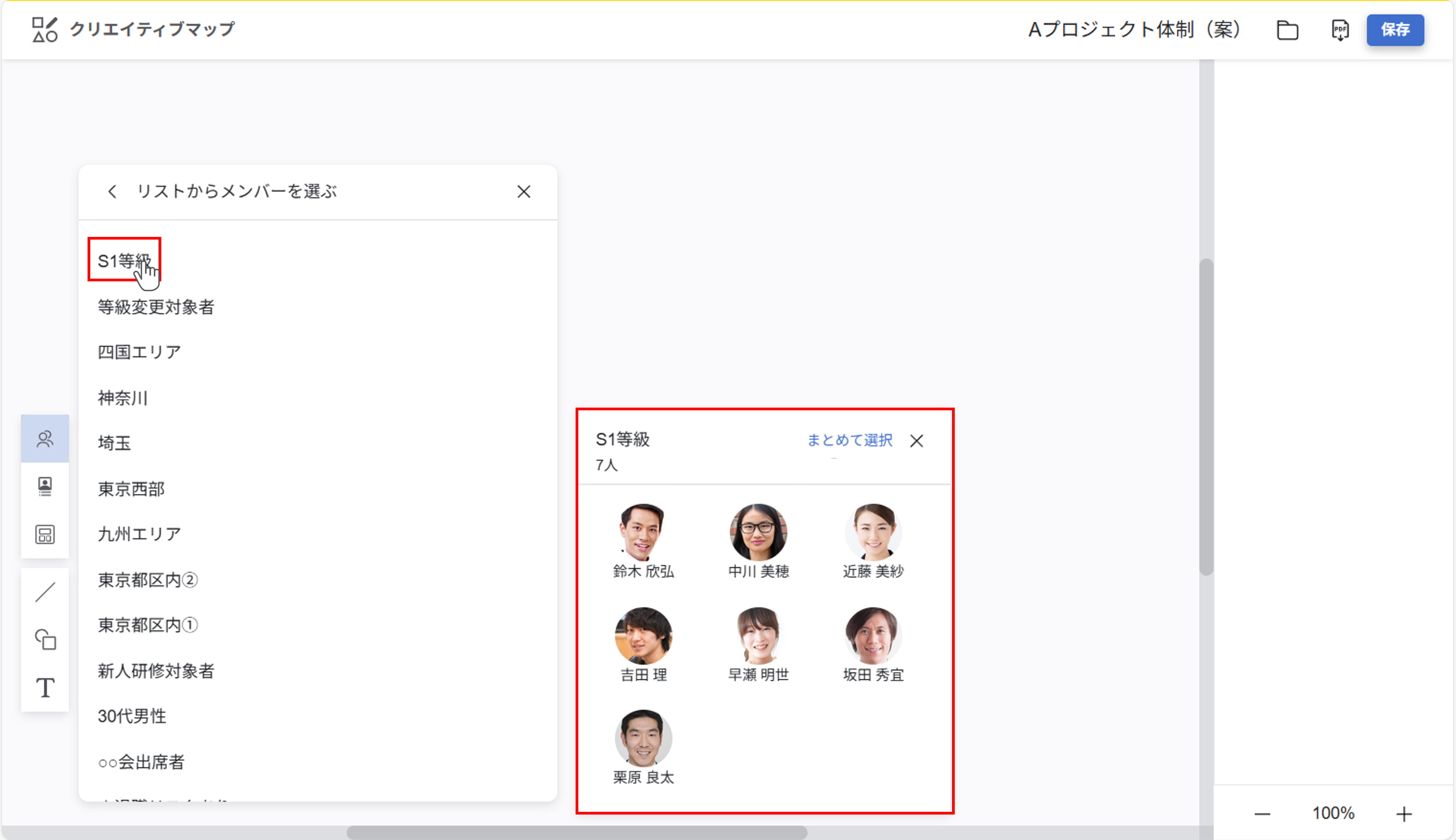Close the member list panel
Viewport: 1456px width, 840px height.
pos(523,191)
